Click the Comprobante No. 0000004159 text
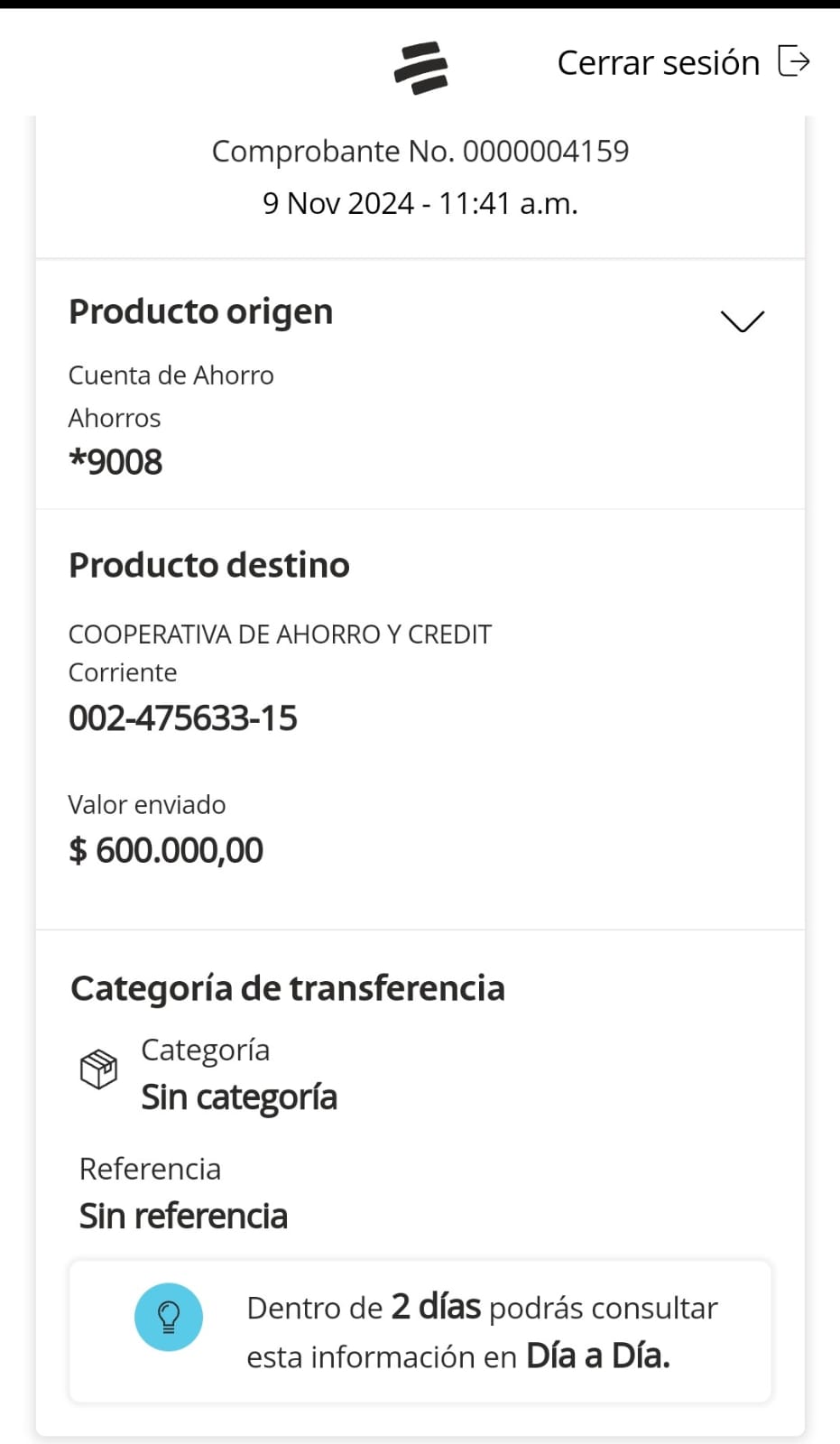840x1444 pixels. [420, 151]
